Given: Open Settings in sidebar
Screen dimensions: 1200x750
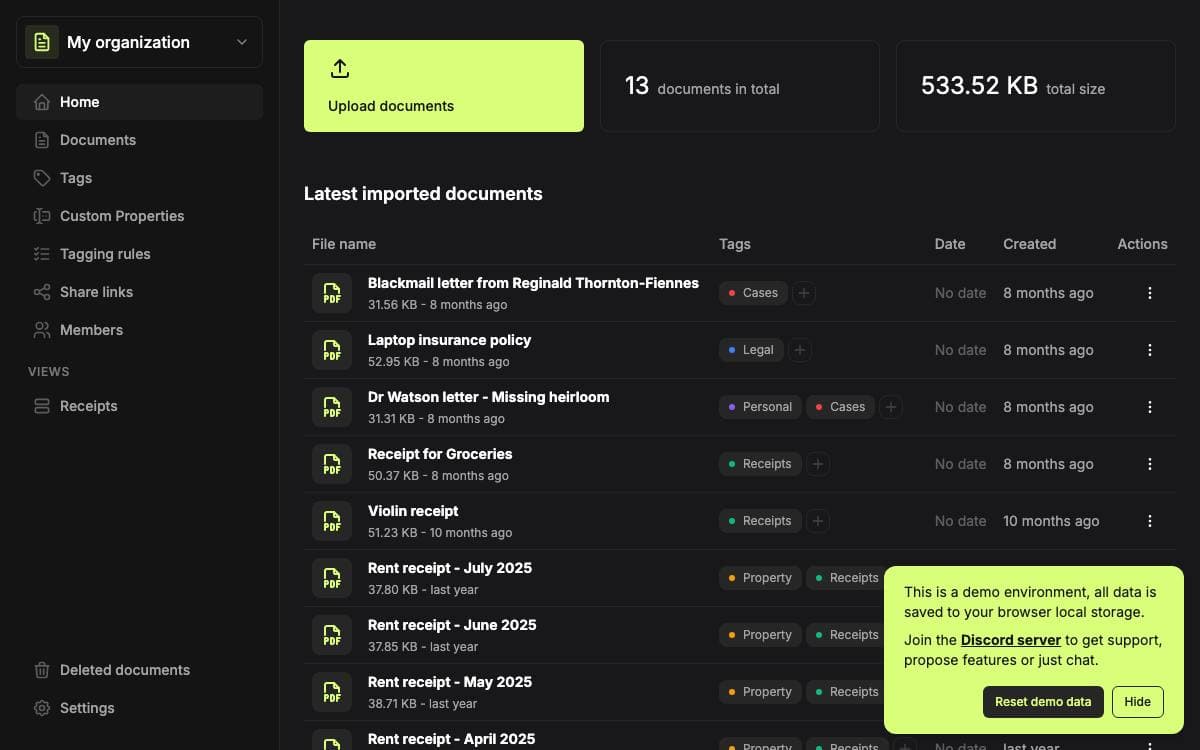Looking at the screenshot, I should click(139, 708).
